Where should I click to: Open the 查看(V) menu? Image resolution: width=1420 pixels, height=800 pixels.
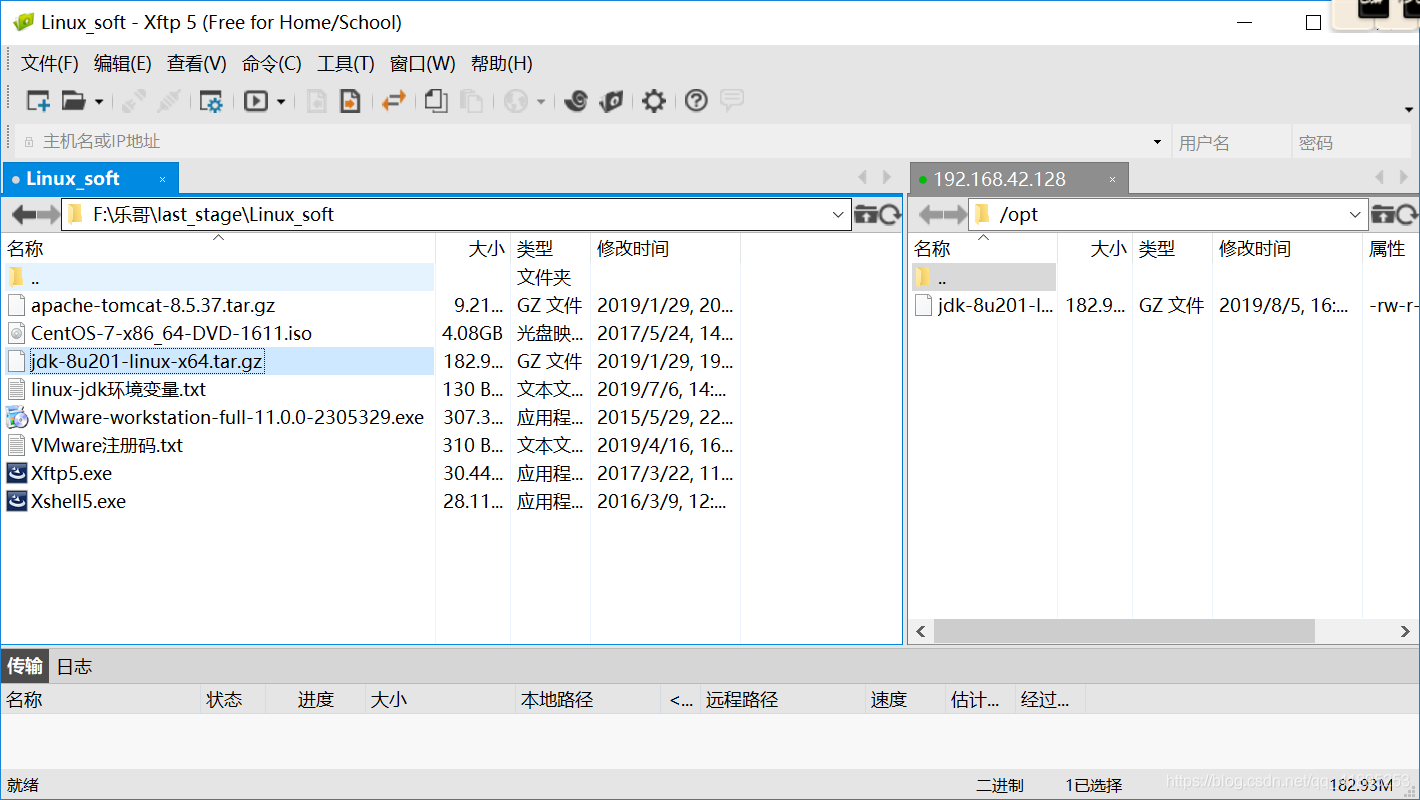[x=197, y=63]
